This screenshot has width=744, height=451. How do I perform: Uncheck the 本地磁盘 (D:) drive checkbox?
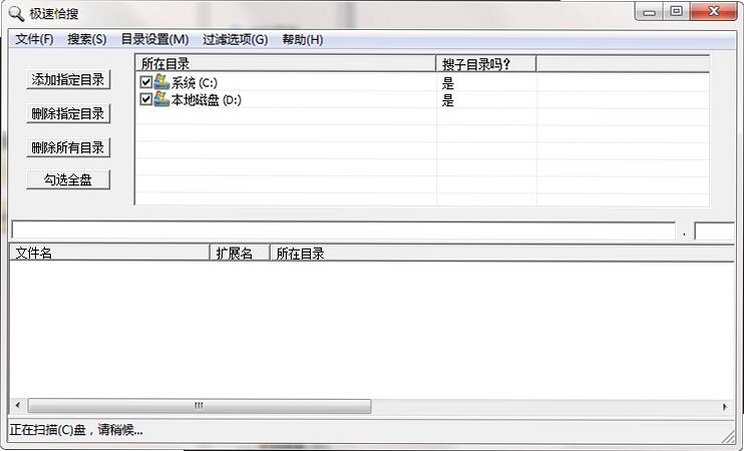tap(146, 100)
